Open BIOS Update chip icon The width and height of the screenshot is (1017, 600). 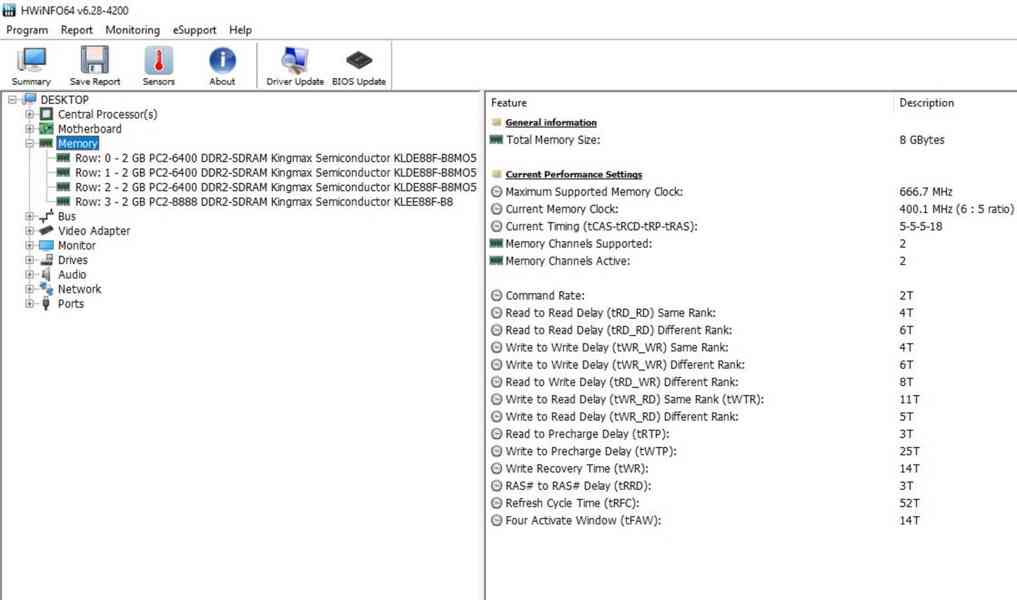click(359, 66)
